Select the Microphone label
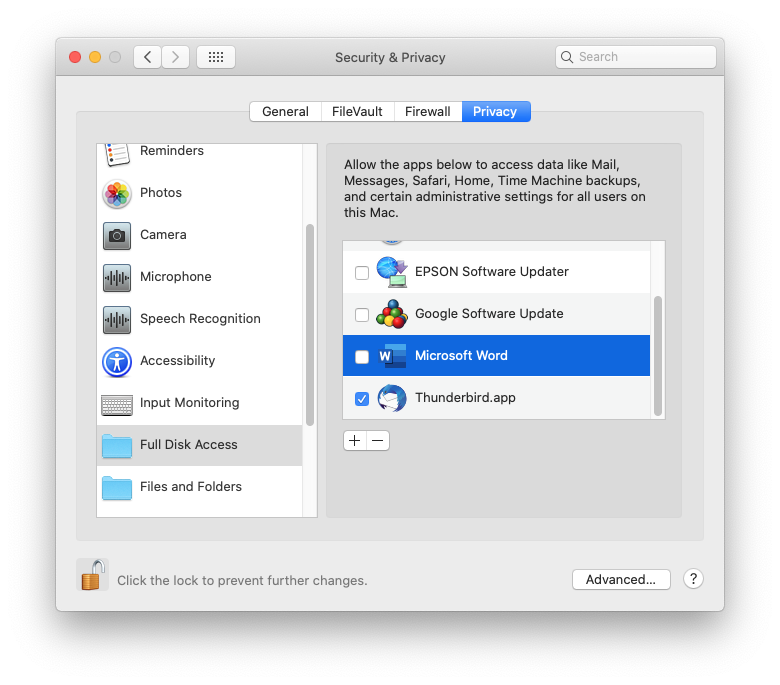The height and width of the screenshot is (685, 780). click(x=176, y=277)
